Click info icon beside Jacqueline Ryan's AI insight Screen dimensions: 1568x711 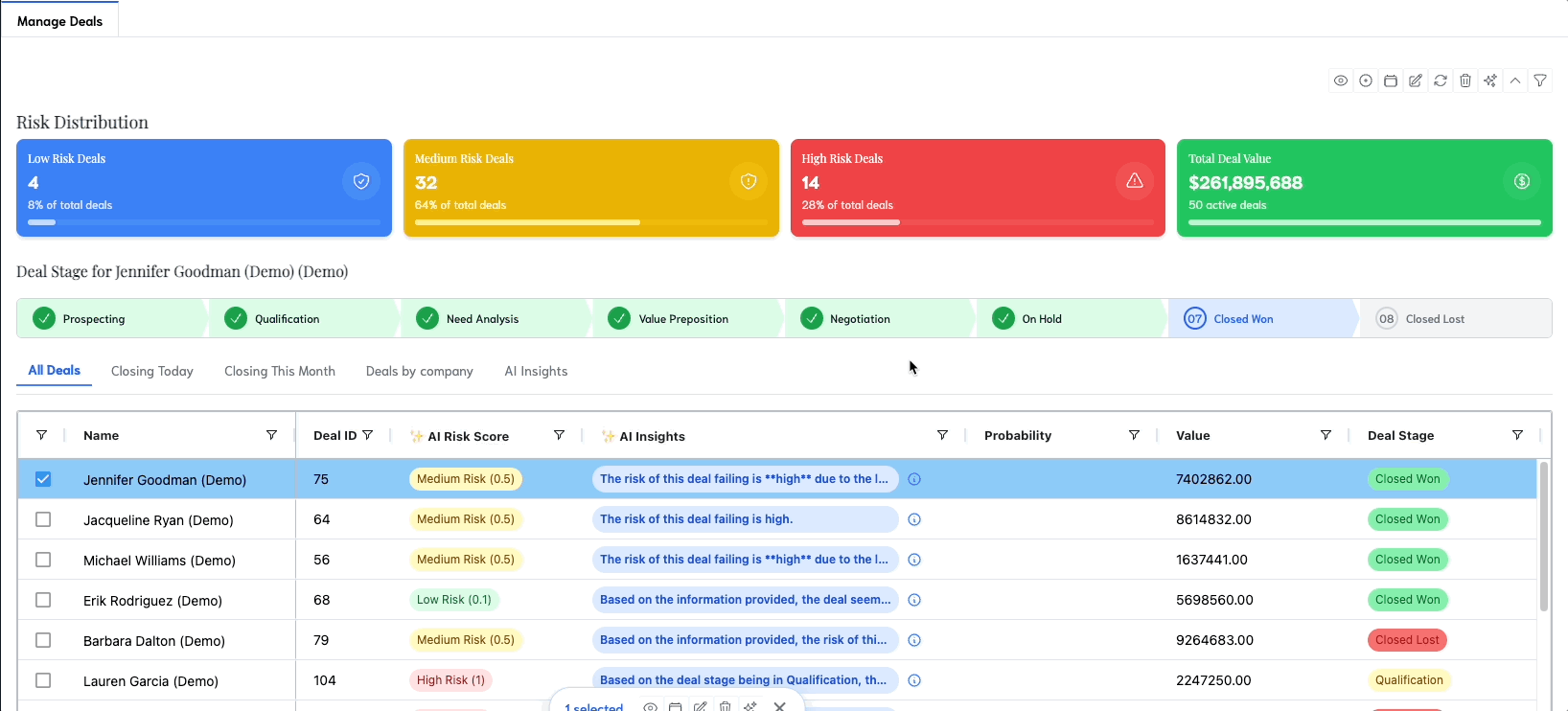point(914,519)
